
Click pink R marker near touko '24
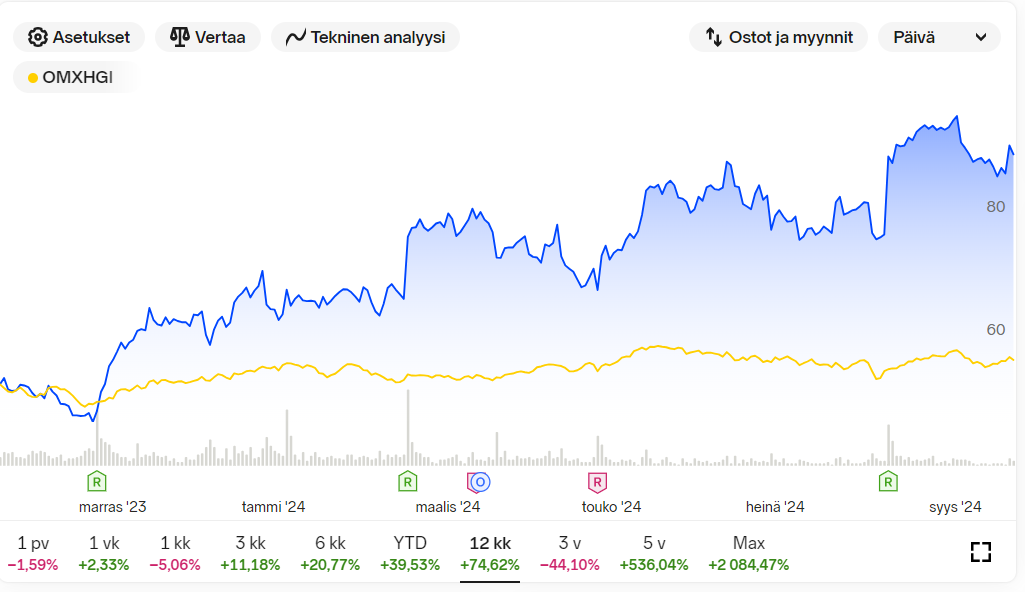[x=597, y=482]
